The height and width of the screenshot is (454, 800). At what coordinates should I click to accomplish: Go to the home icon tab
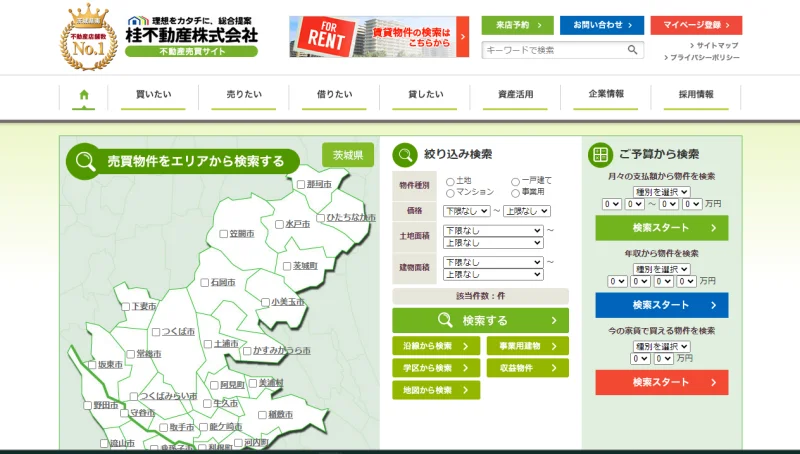pos(84,95)
